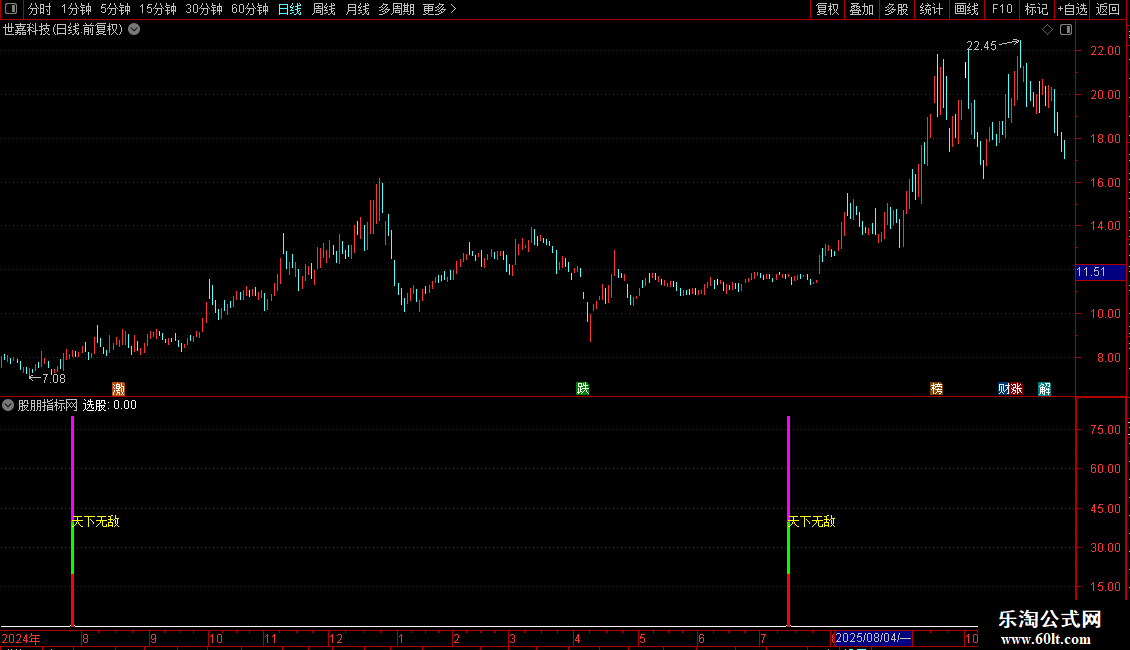Select the 15分钟 period
This screenshot has height=650, width=1130.
tap(158, 9)
